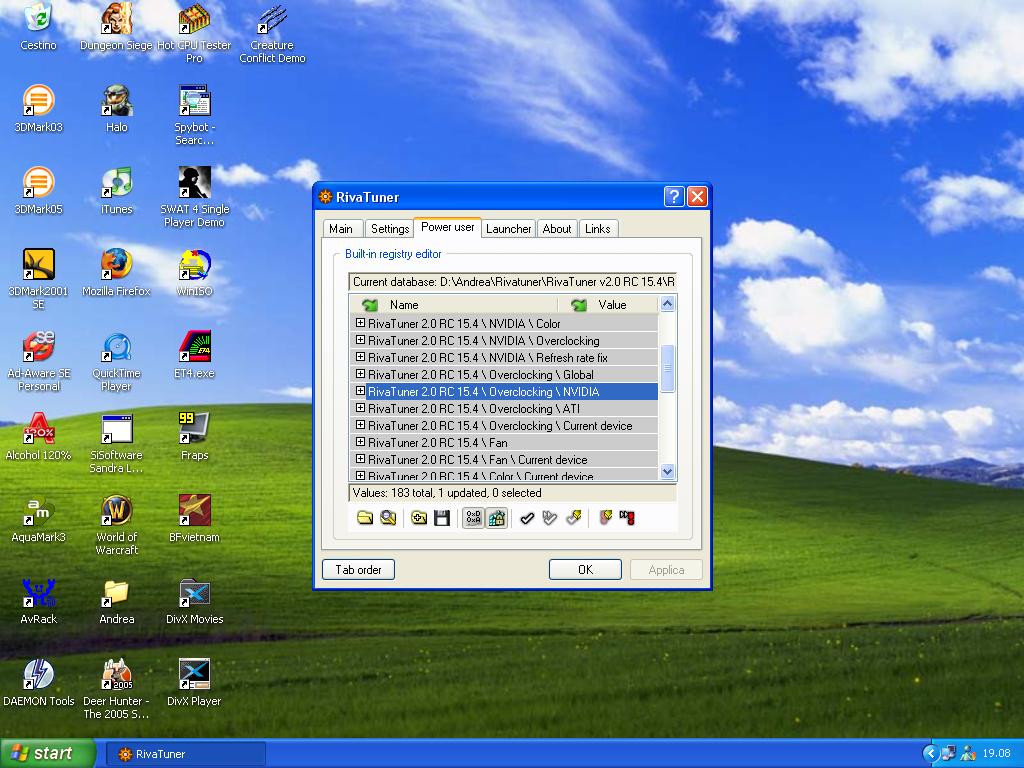Click the registry list scrollbar thumb
This screenshot has width=1024, height=768.
coord(667,368)
